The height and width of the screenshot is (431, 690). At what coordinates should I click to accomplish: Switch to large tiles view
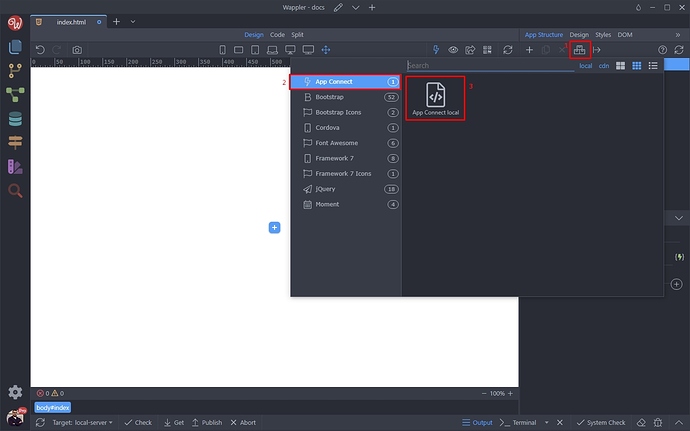tap(620, 66)
